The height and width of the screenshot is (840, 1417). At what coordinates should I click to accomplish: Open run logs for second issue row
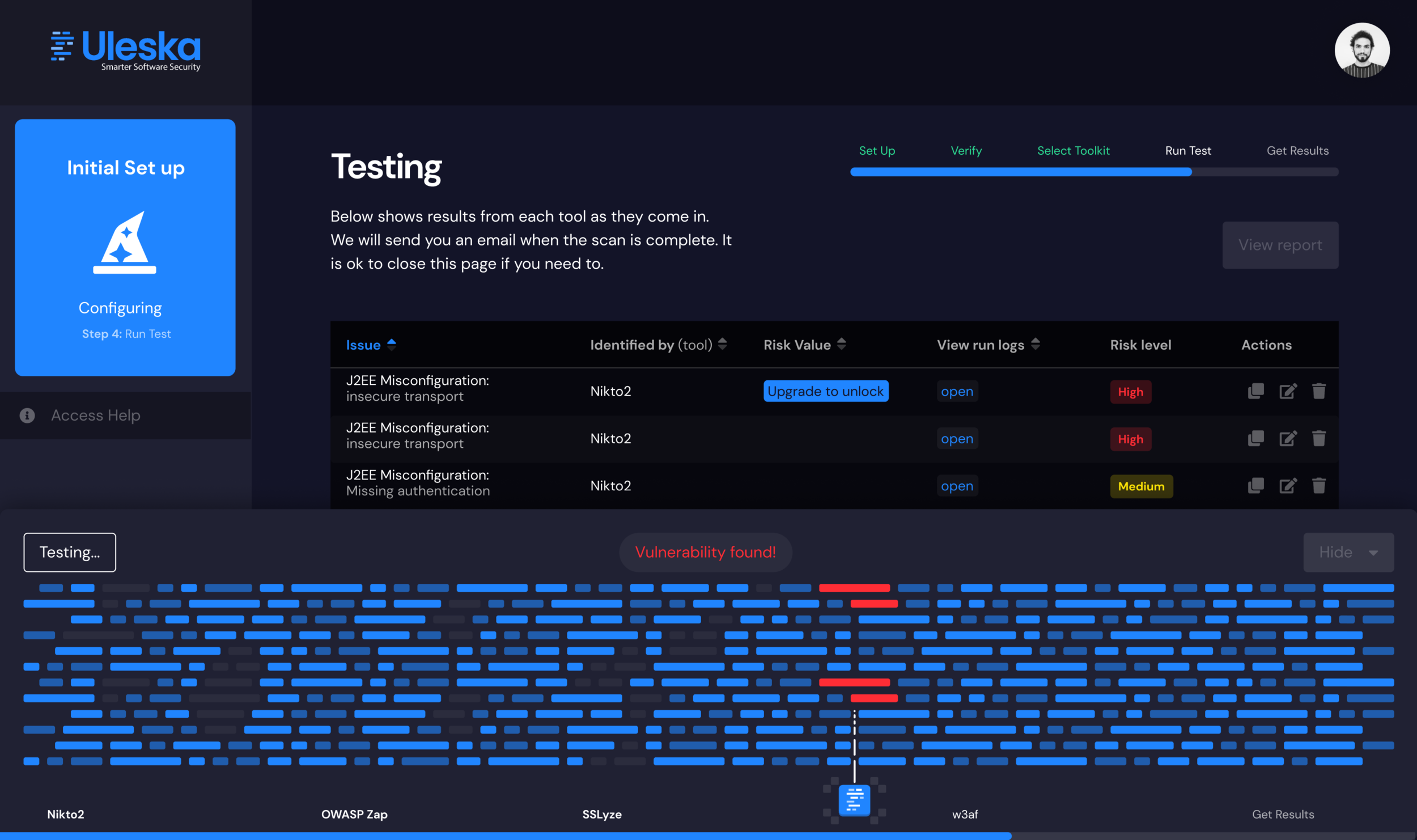pyautogui.click(x=957, y=439)
